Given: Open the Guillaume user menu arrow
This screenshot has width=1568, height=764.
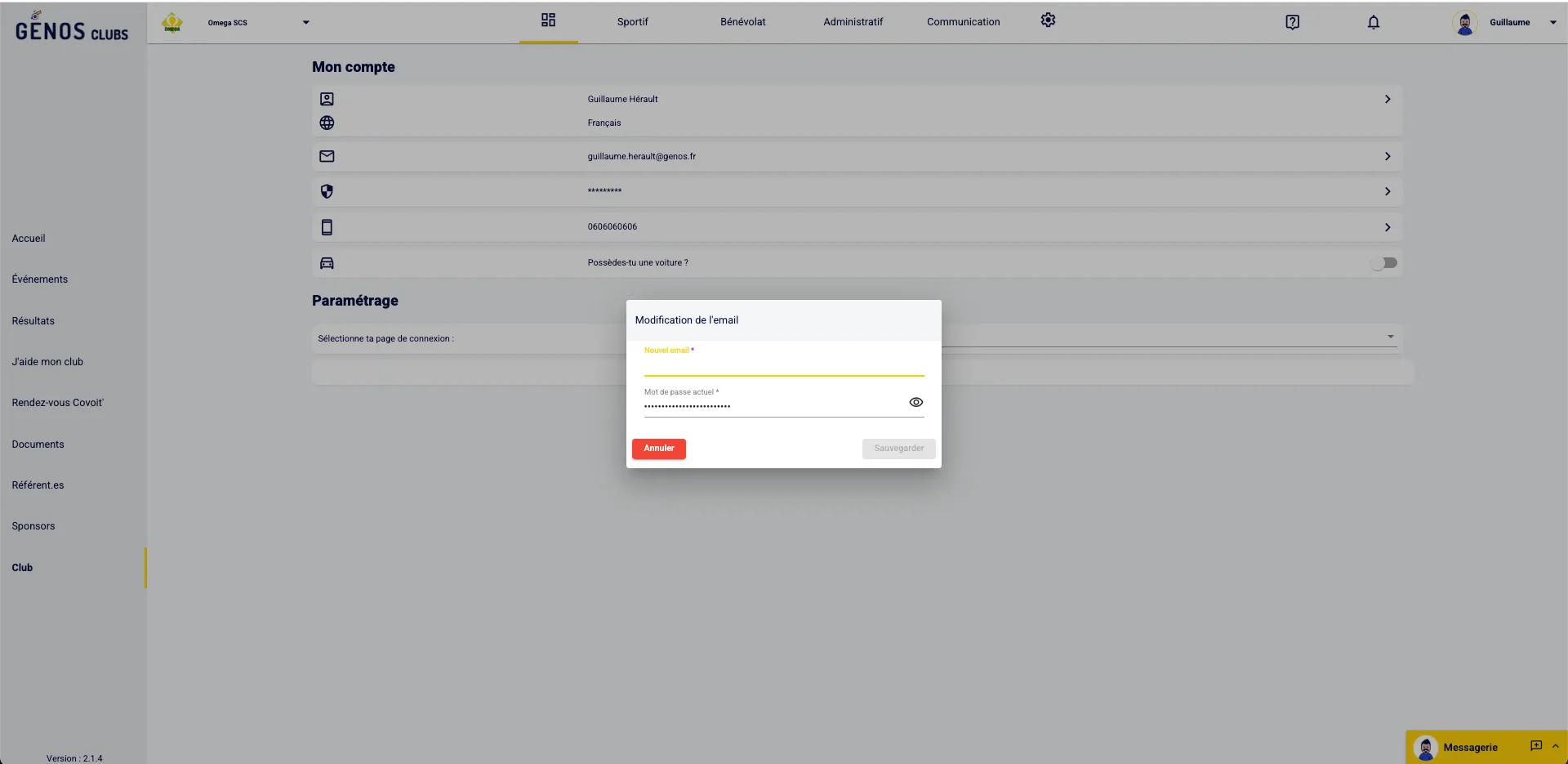Looking at the screenshot, I should coord(1552,23).
